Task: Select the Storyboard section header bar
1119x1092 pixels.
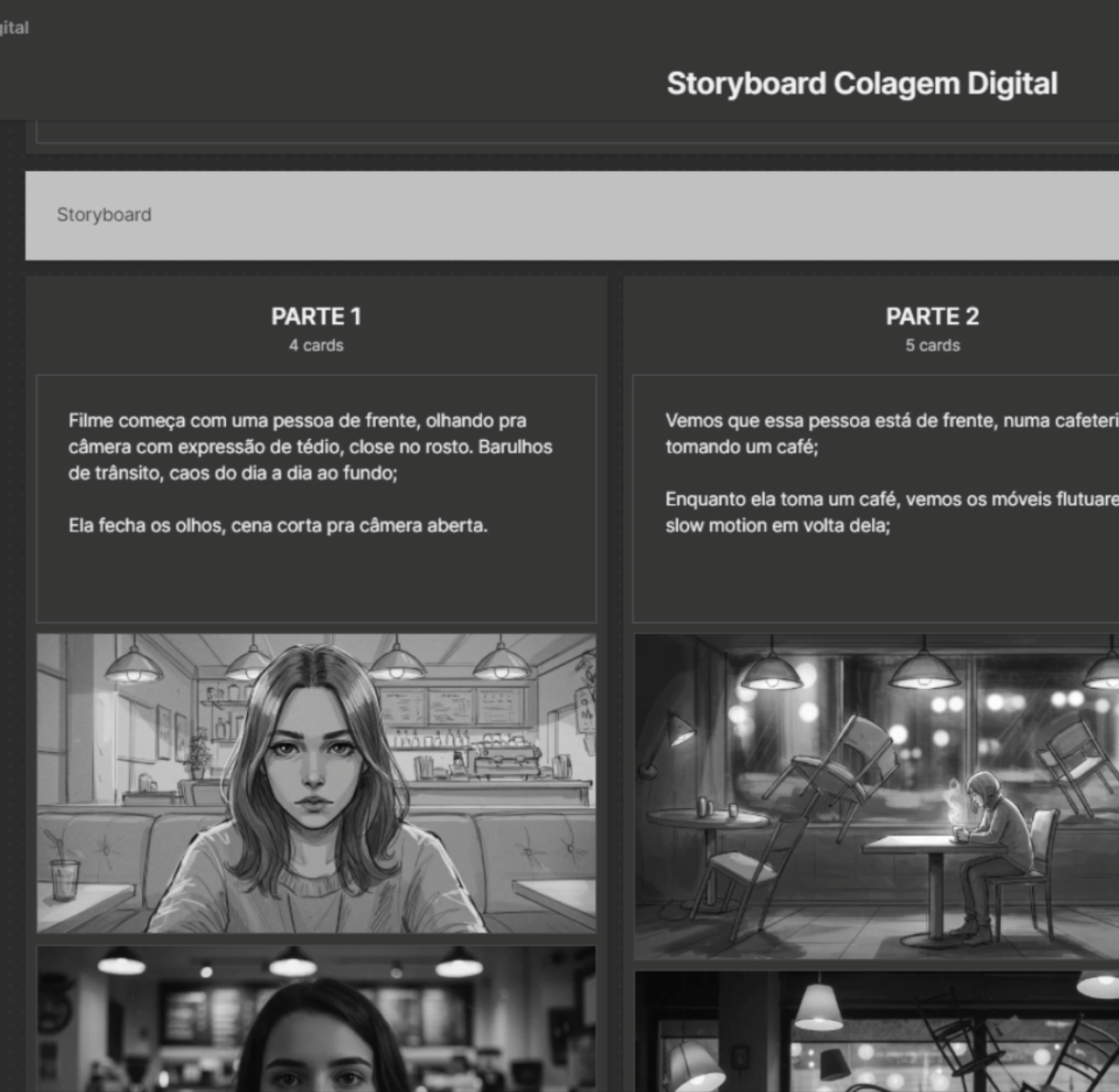Action: [572, 215]
